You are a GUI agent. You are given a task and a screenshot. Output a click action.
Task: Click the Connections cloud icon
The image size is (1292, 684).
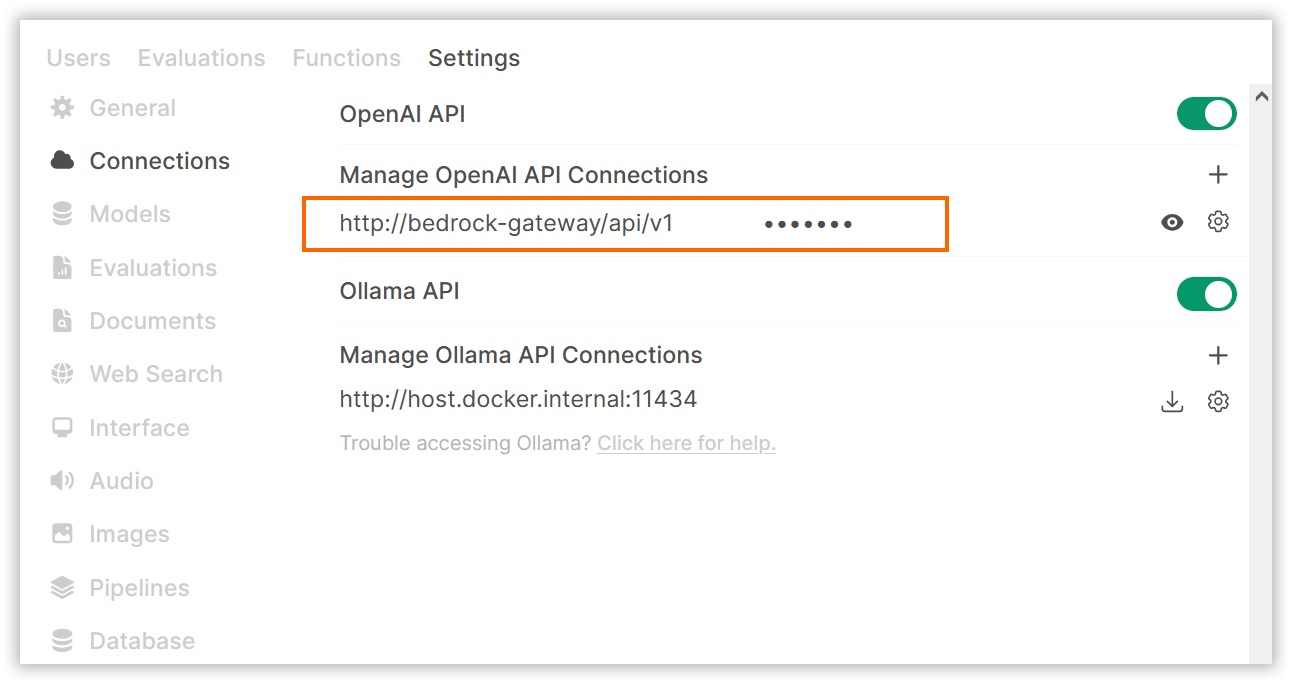[x=62, y=161]
